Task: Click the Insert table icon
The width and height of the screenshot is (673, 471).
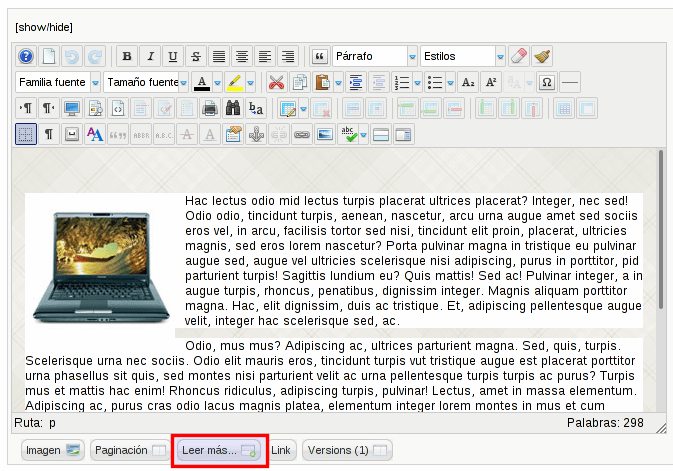Action: coord(288,109)
